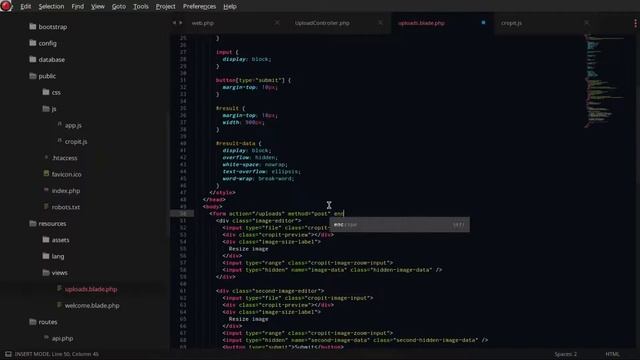Select the uploads.blade.php tab
Screen dimensions: 640x360
(x=421, y=23)
